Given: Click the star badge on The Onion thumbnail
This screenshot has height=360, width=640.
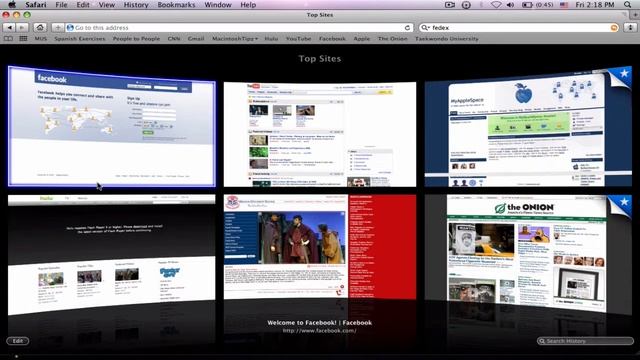Looking at the screenshot, I should (624, 202).
